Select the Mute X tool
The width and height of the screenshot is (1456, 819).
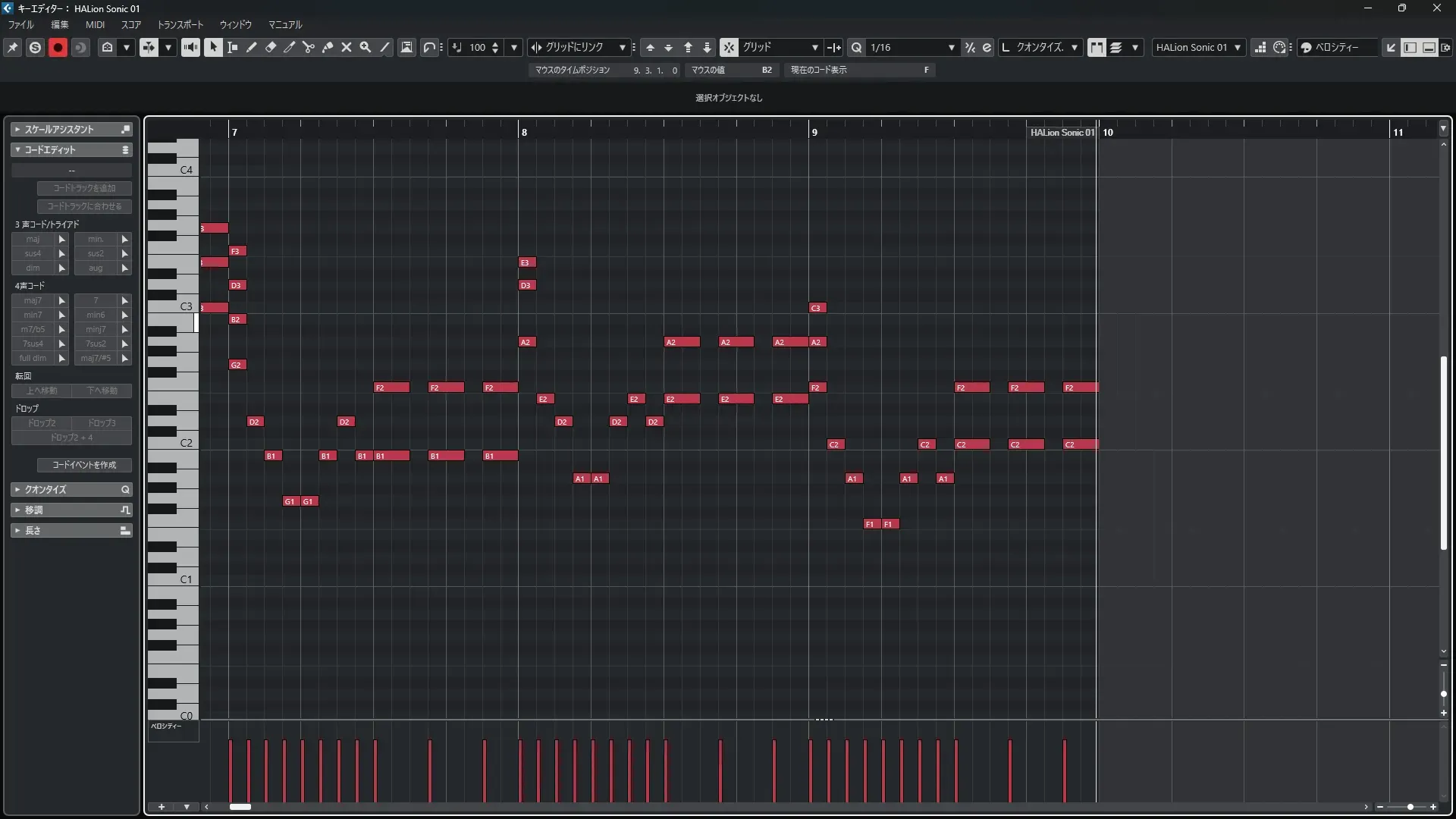(x=347, y=47)
